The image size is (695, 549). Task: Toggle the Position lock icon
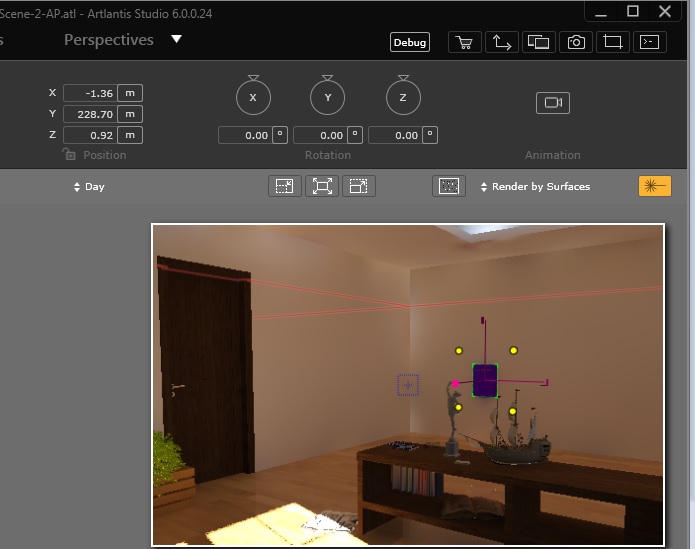[x=69, y=154]
